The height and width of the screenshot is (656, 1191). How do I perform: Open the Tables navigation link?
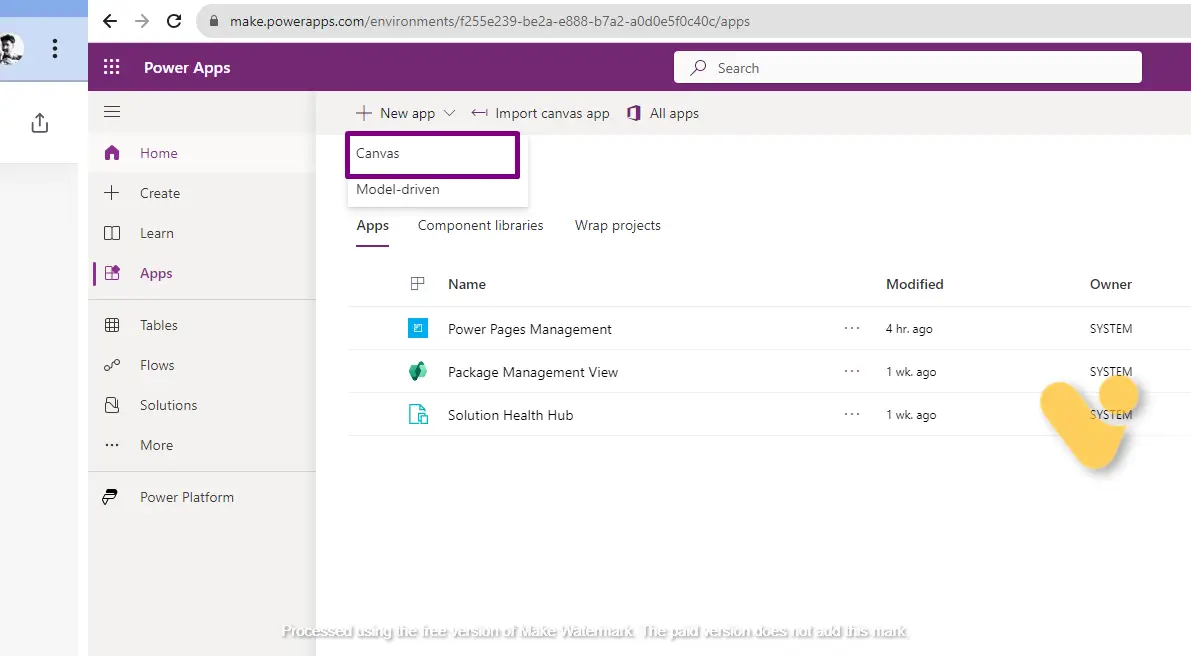[159, 325]
